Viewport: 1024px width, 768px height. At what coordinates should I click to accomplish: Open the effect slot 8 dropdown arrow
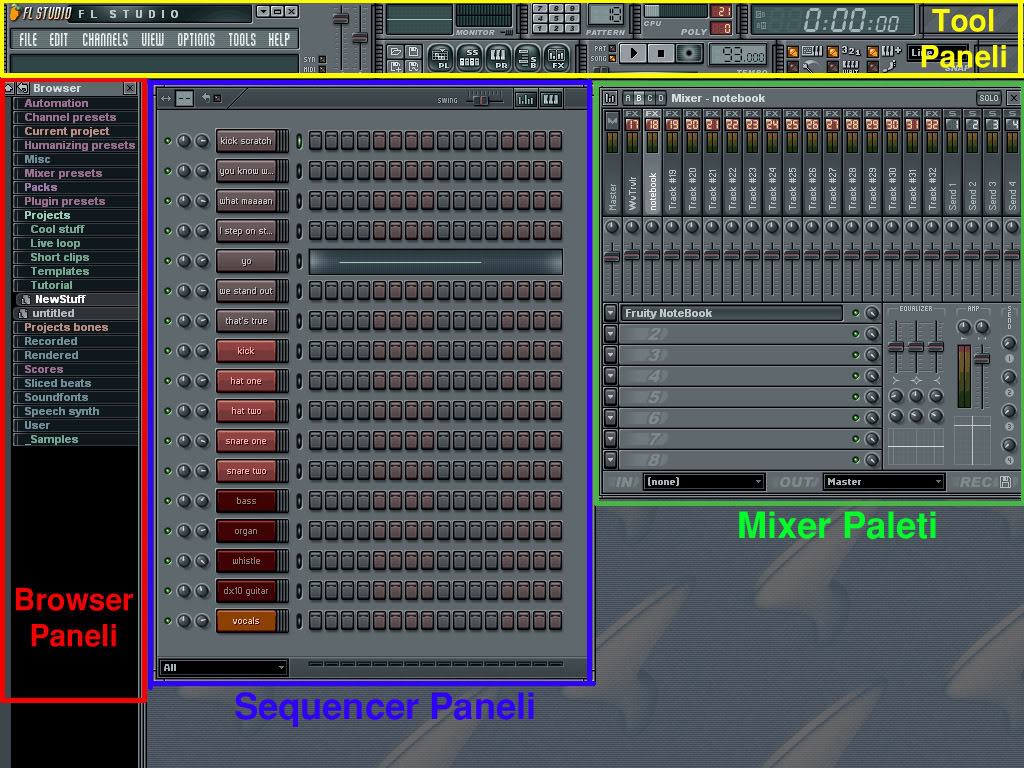(x=610, y=460)
